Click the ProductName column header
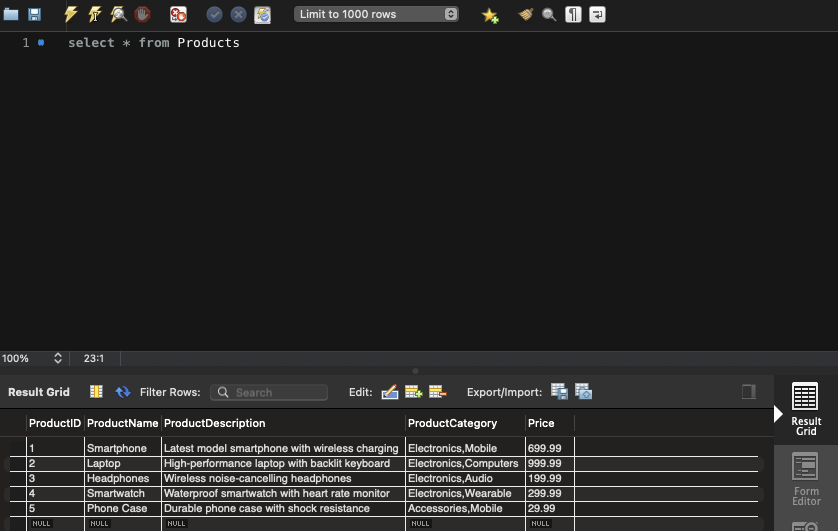Screen dimensions: 838x531 (122, 423)
